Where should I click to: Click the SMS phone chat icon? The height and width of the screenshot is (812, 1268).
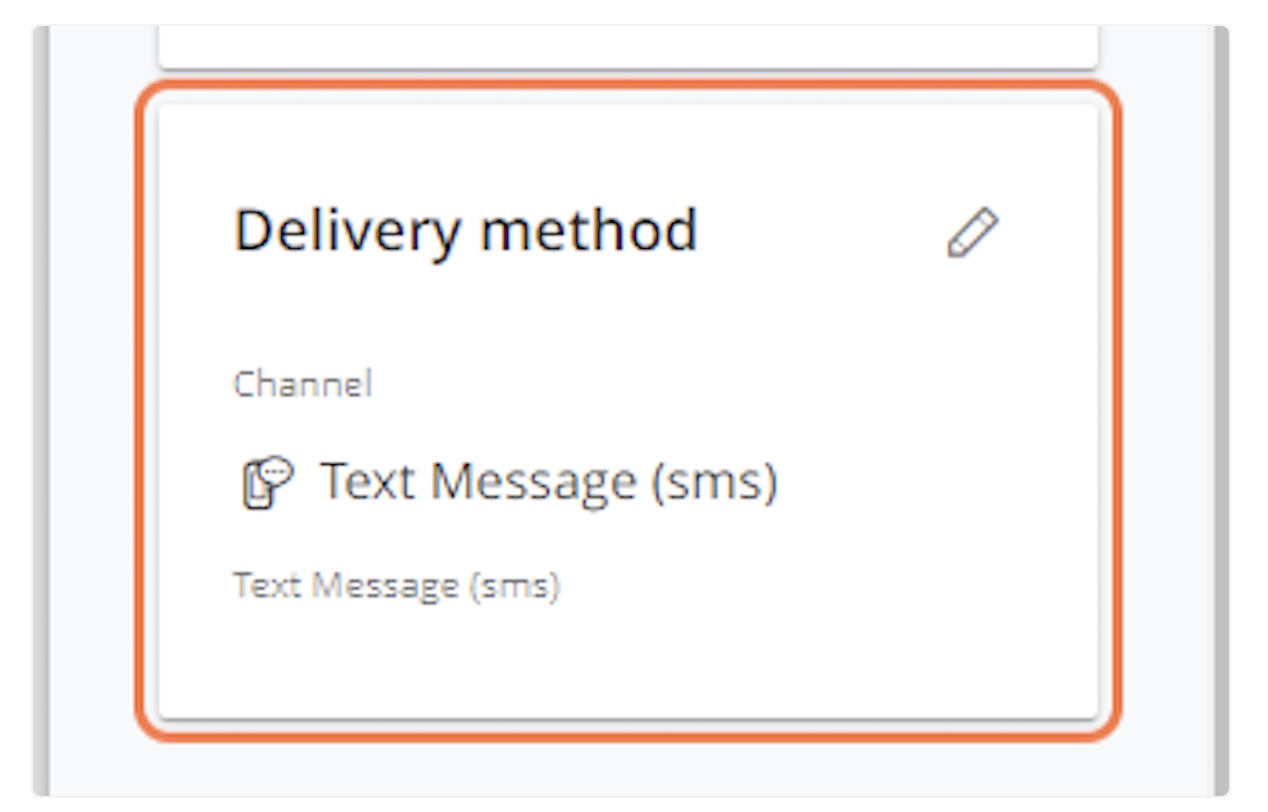[267, 483]
